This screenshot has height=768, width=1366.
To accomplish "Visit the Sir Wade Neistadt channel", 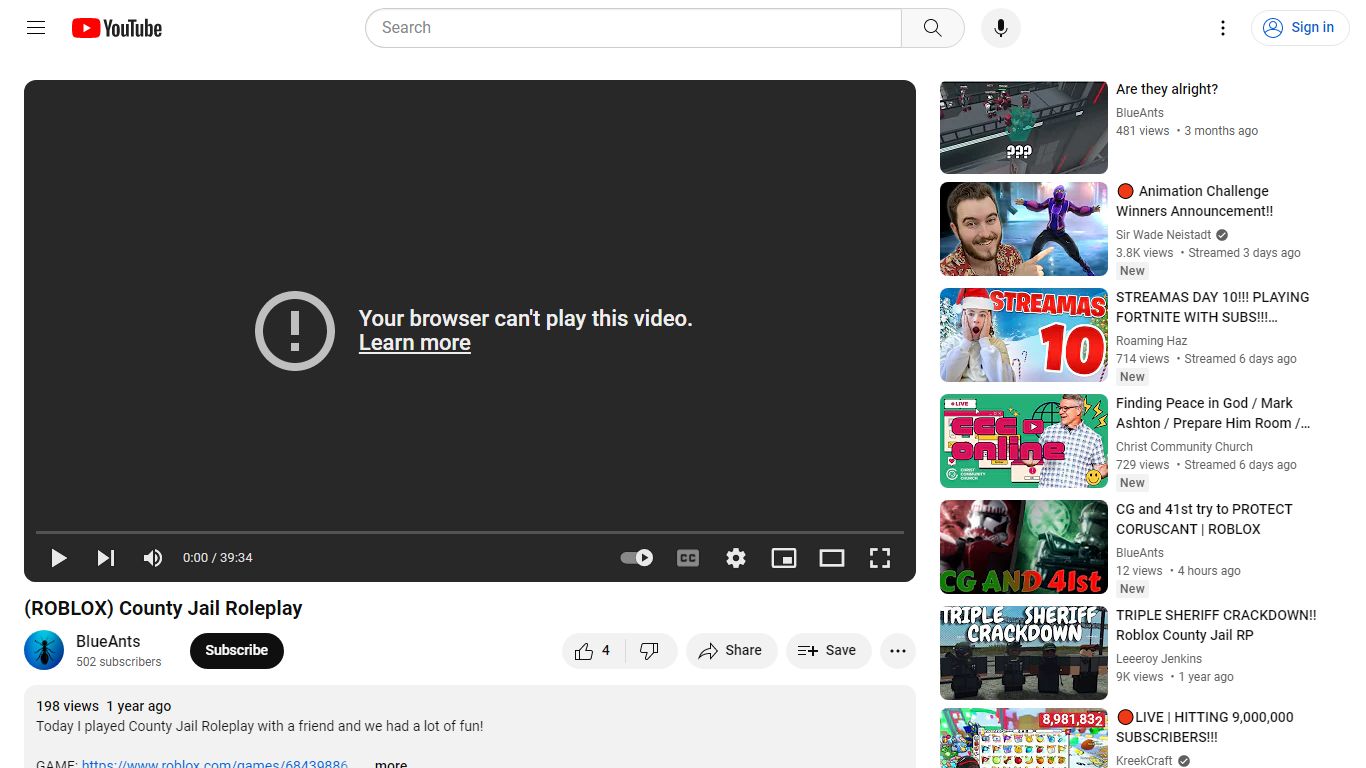I will point(1164,235).
